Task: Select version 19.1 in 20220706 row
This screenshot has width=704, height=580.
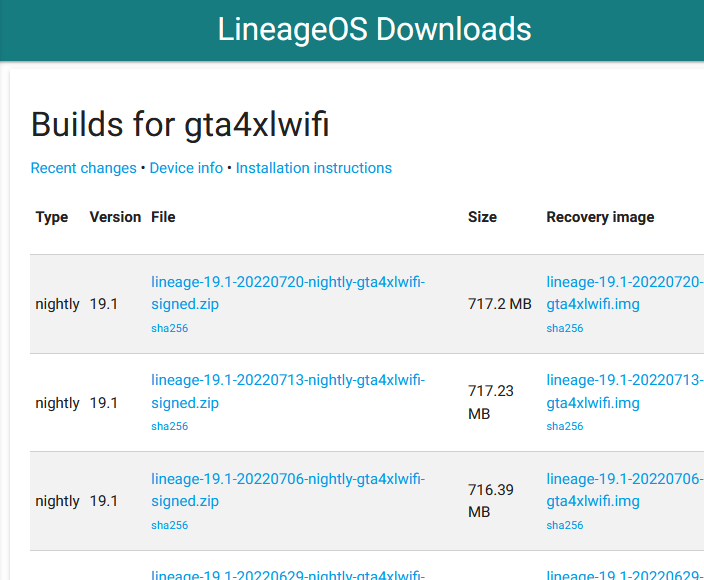Action: tap(104, 501)
